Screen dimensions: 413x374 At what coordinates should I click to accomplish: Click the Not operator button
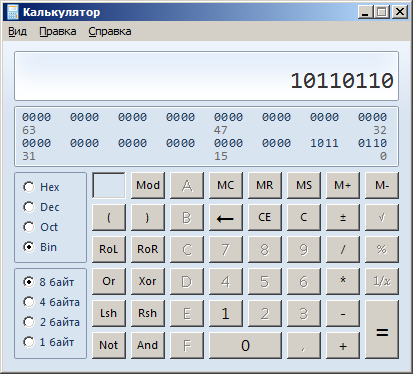[x=109, y=346]
